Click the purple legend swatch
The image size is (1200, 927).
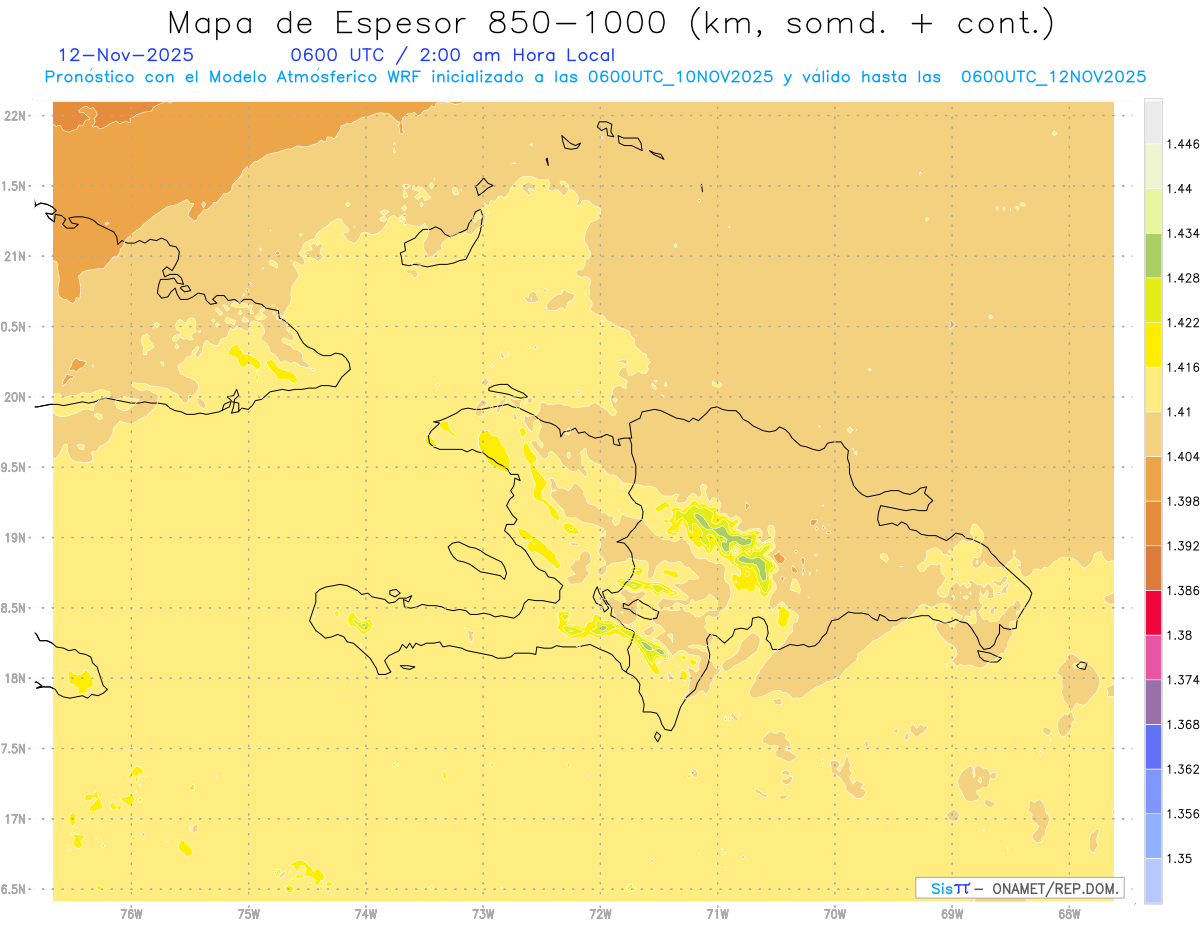click(1153, 701)
